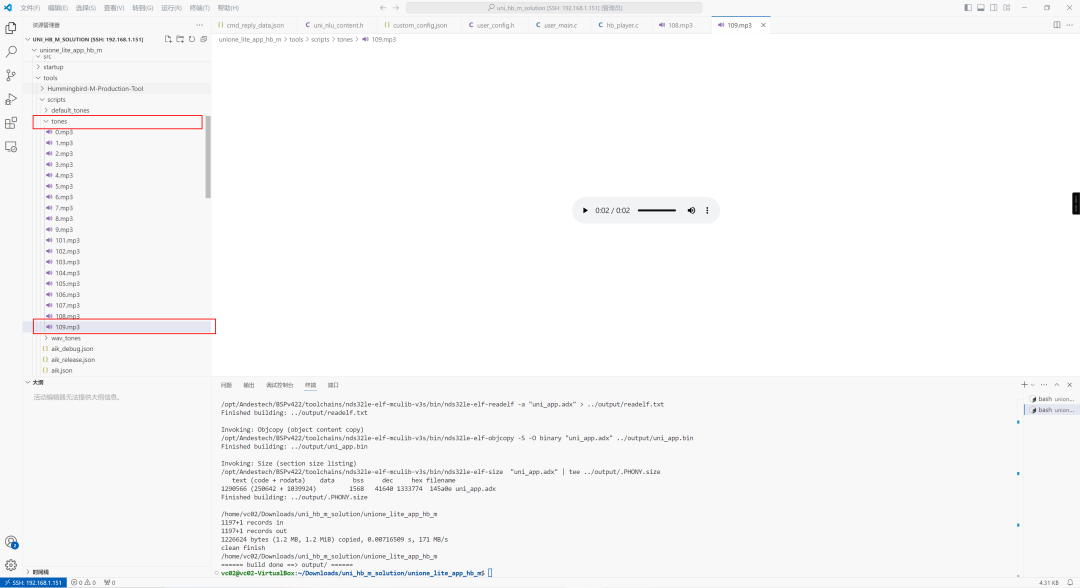Open the 文件(F) menu
Screen dimensions: 1080x588
tap(30, 8)
